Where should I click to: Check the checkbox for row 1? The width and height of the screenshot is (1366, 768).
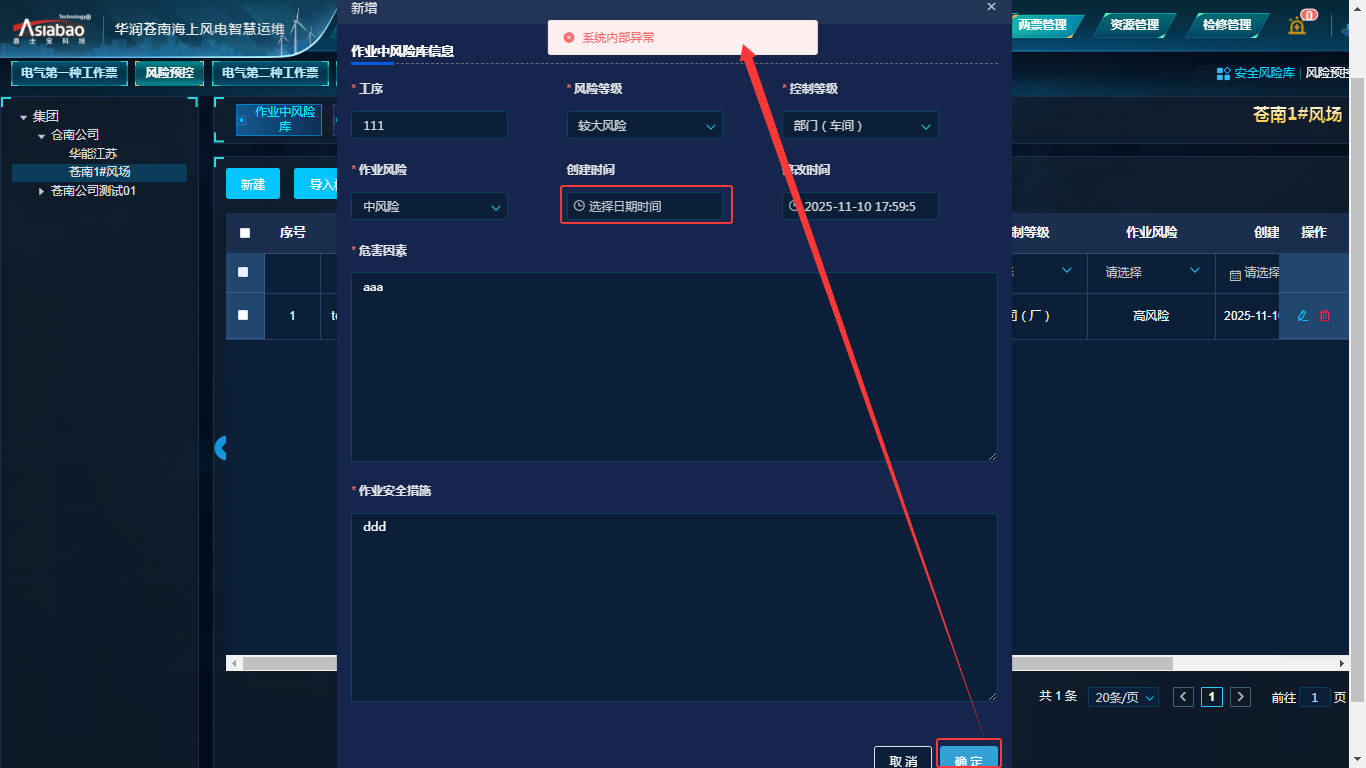tap(243, 315)
